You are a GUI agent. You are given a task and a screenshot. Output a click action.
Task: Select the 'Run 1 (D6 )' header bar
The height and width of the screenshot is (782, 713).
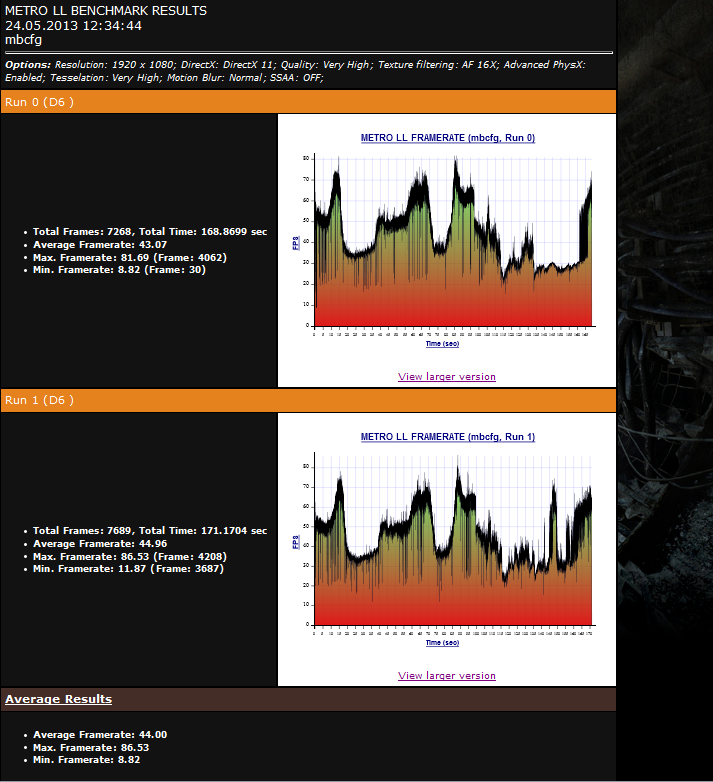[x=308, y=400]
